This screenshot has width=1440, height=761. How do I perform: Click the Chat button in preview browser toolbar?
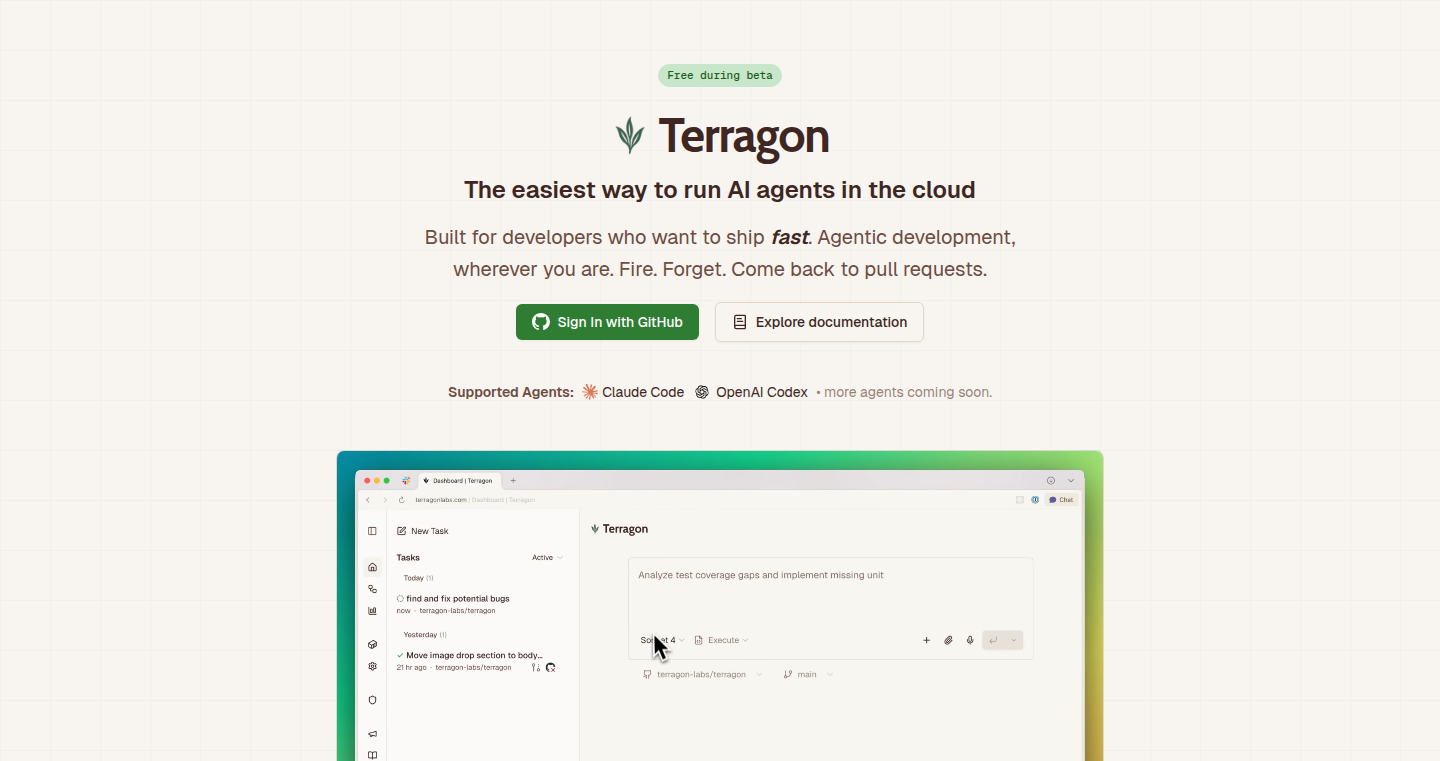tap(1061, 499)
